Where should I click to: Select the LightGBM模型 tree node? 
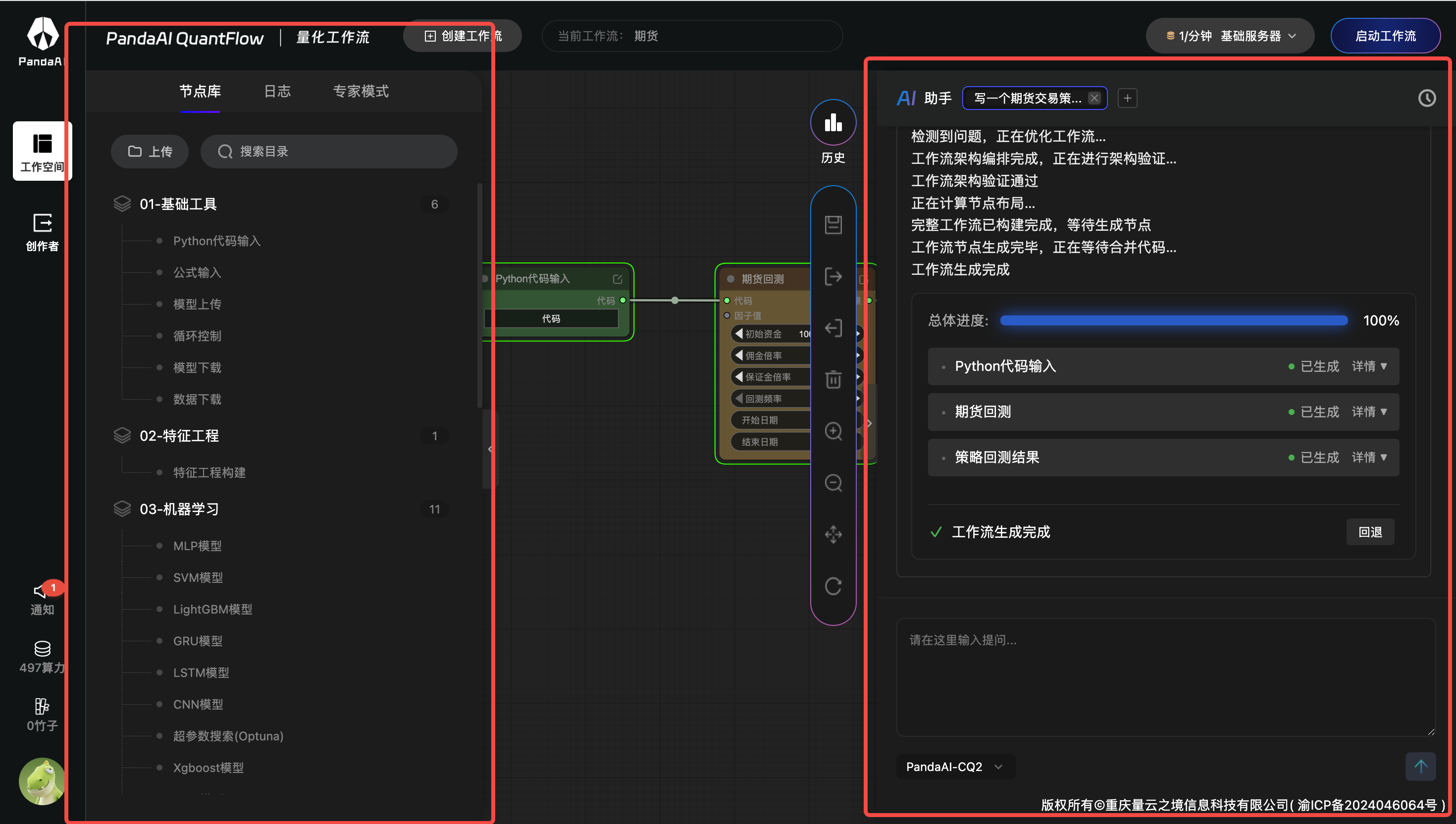pyautogui.click(x=213, y=609)
